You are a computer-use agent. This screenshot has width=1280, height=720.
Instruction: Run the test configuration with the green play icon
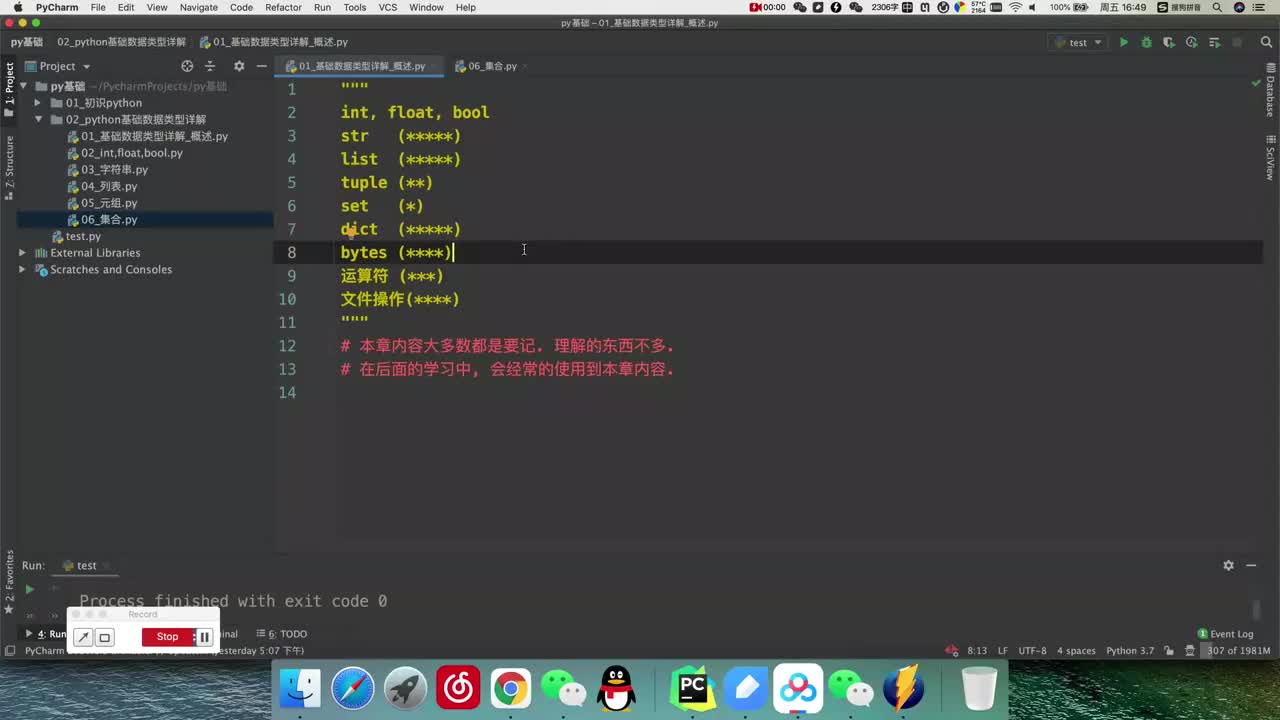pyautogui.click(x=1123, y=42)
